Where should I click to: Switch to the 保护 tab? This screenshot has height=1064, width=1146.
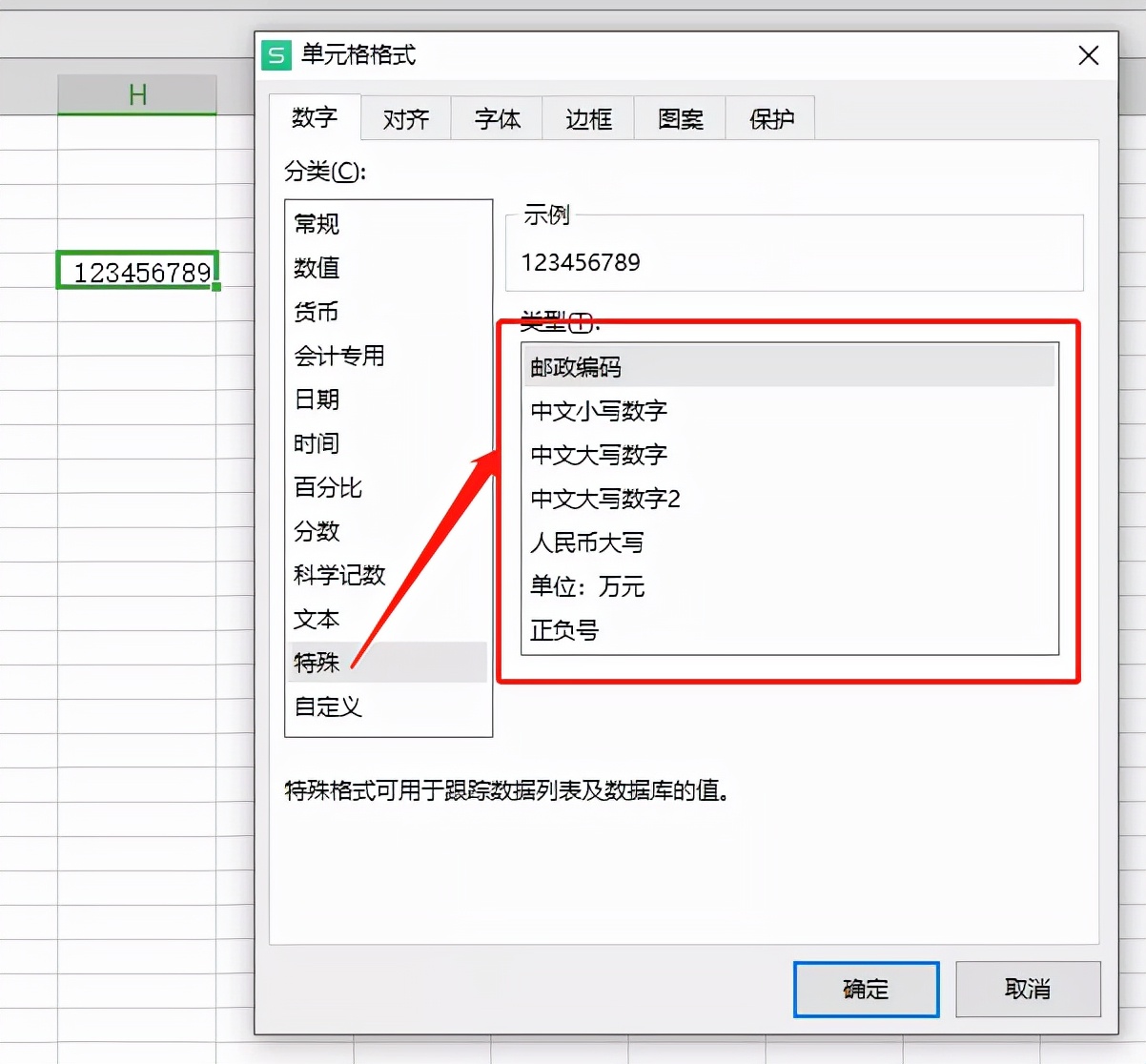click(769, 118)
